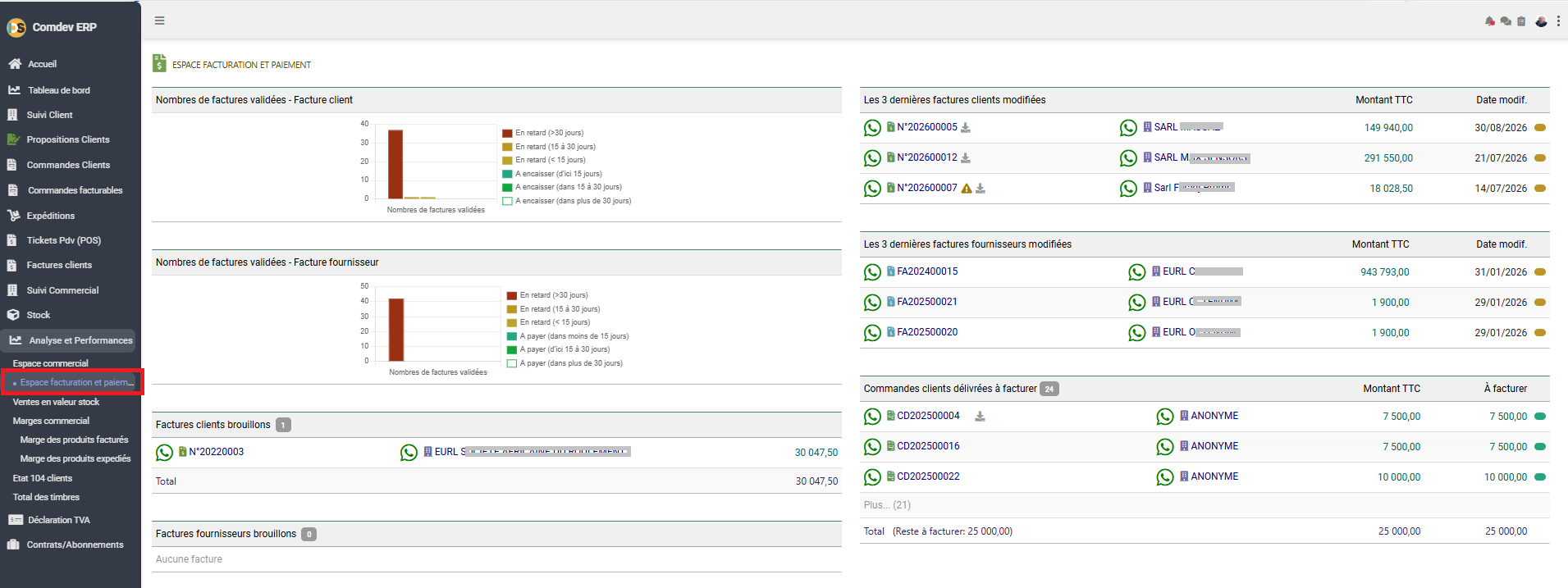1568x588 pixels.
Task: Toggle 'A payer (dans moins de 15 jours)' legend
Action: coord(568,336)
